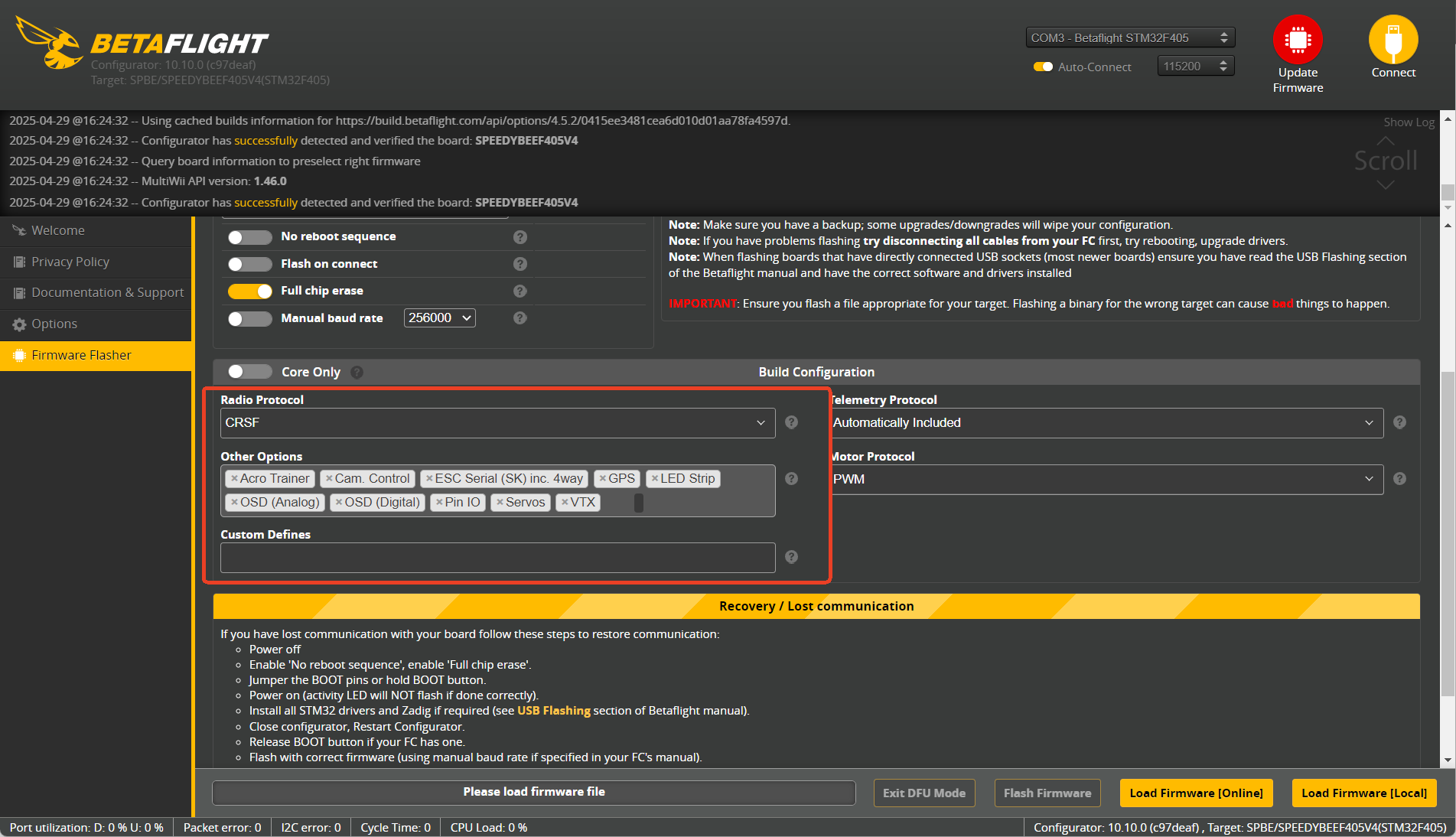Screen dimensions: 1456x837
Task: Open the USB Flashing link
Action: [x=553, y=711]
